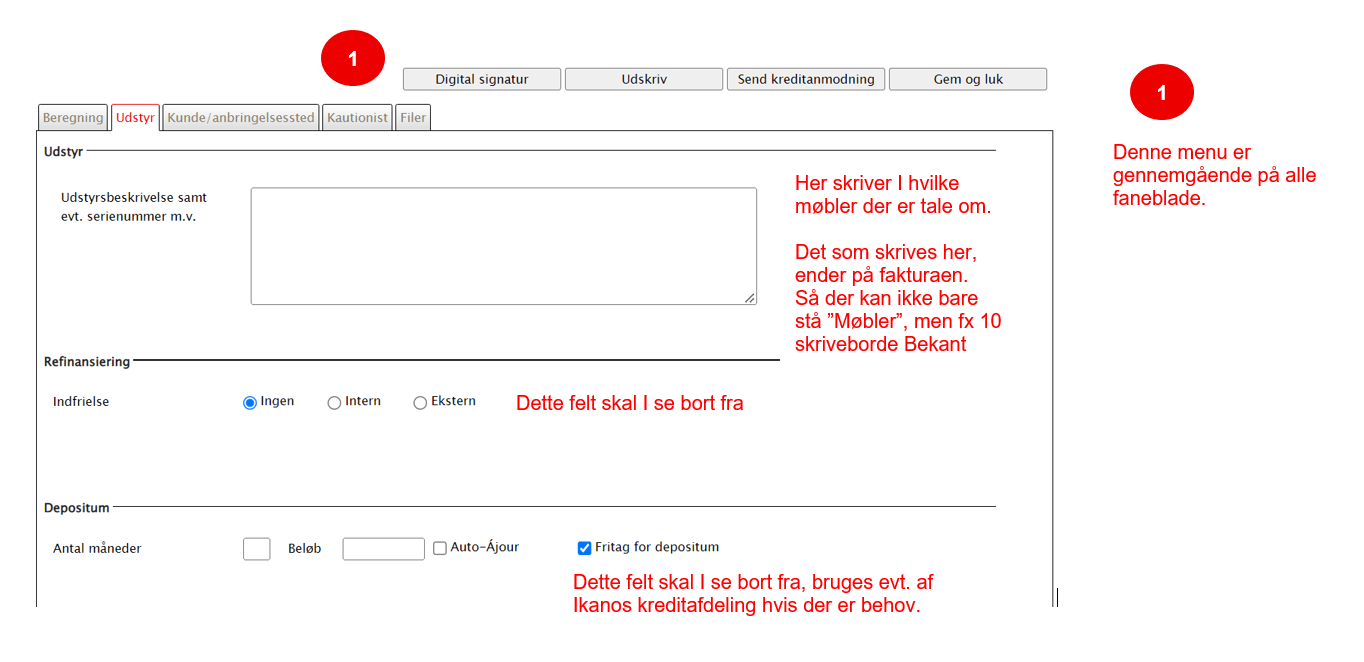Switch to the Beregning tab

click(73, 118)
